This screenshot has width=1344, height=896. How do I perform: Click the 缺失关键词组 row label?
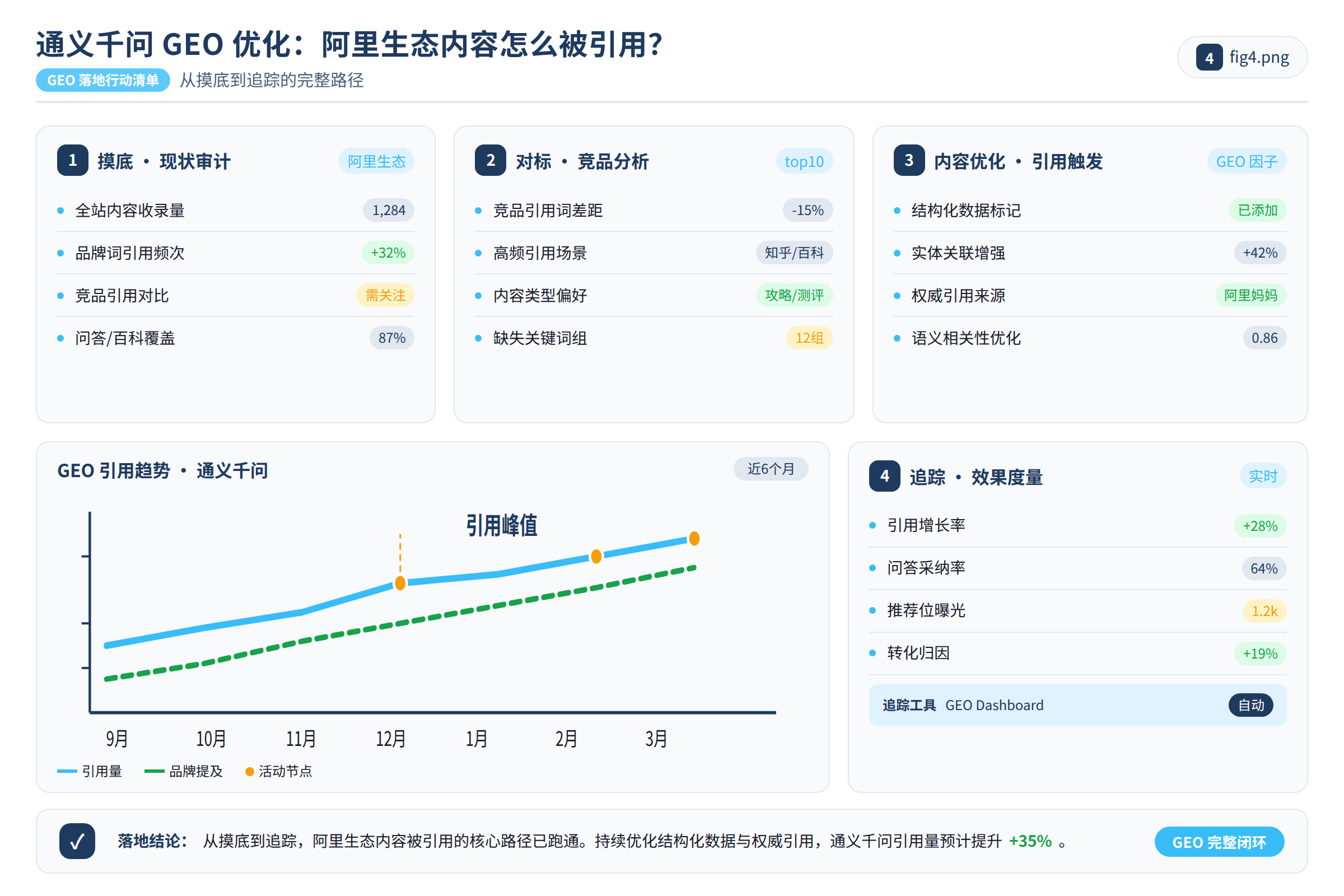coord(540,338)
